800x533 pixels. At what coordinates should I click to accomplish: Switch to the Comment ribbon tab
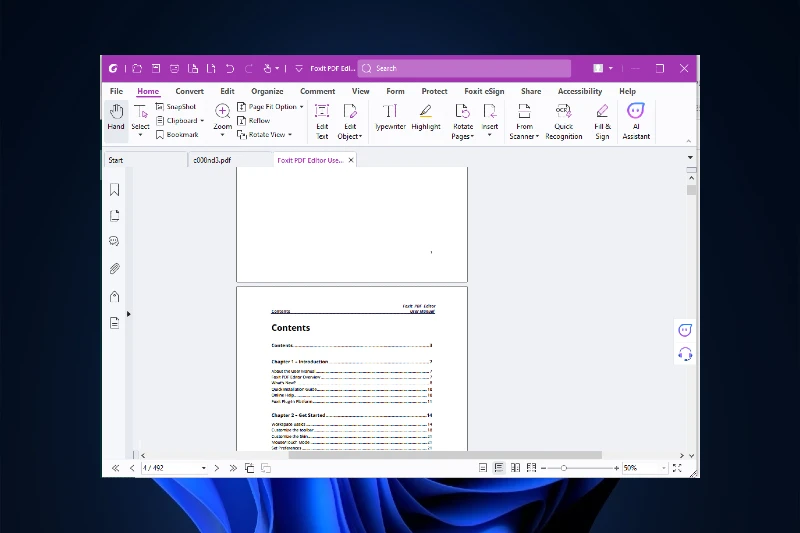pyautogui.click(x=317, y=91)
